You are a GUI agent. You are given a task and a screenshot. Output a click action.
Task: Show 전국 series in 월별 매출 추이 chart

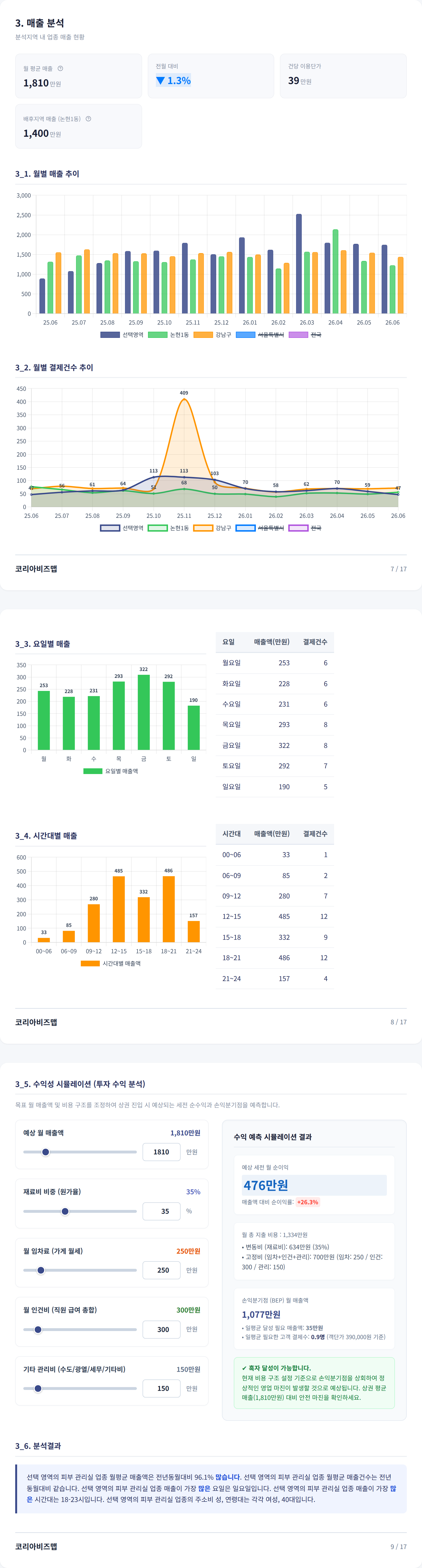coord(305,335)
